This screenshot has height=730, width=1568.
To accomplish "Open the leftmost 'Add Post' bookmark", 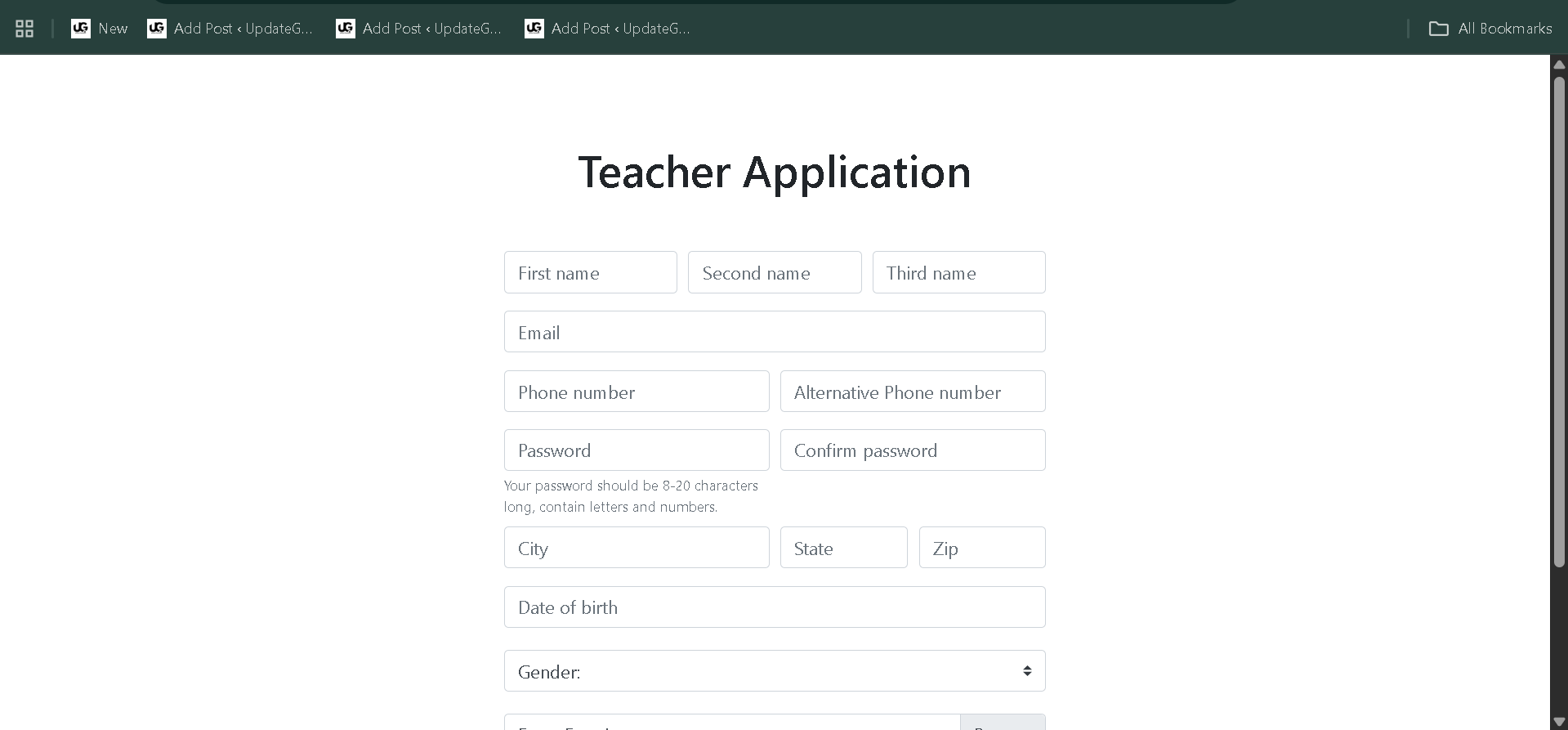I will (230, 29).
